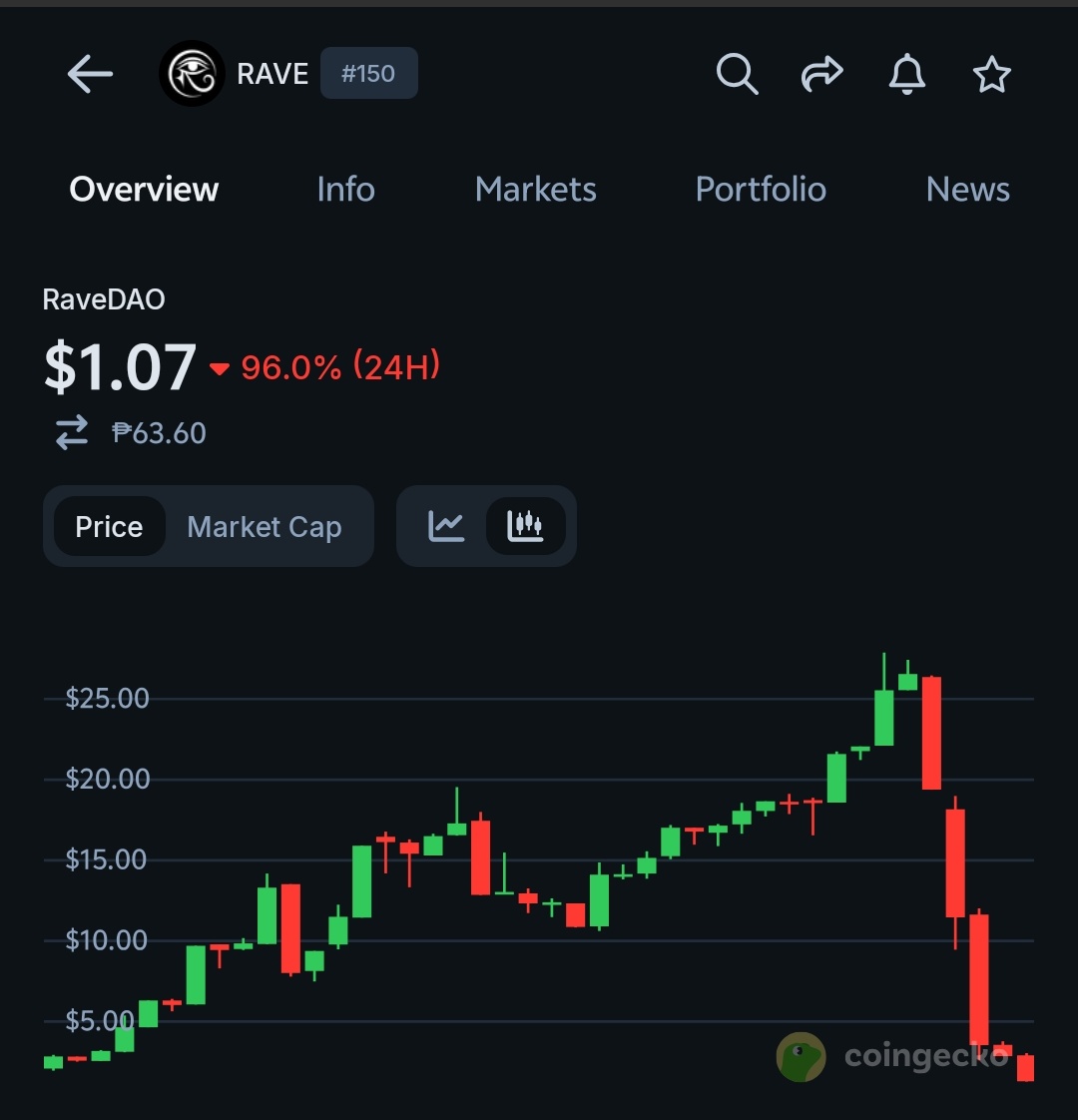1078x1120 pixels.
Task: Go back using the left arrow icon
Action: coord(90,74)
